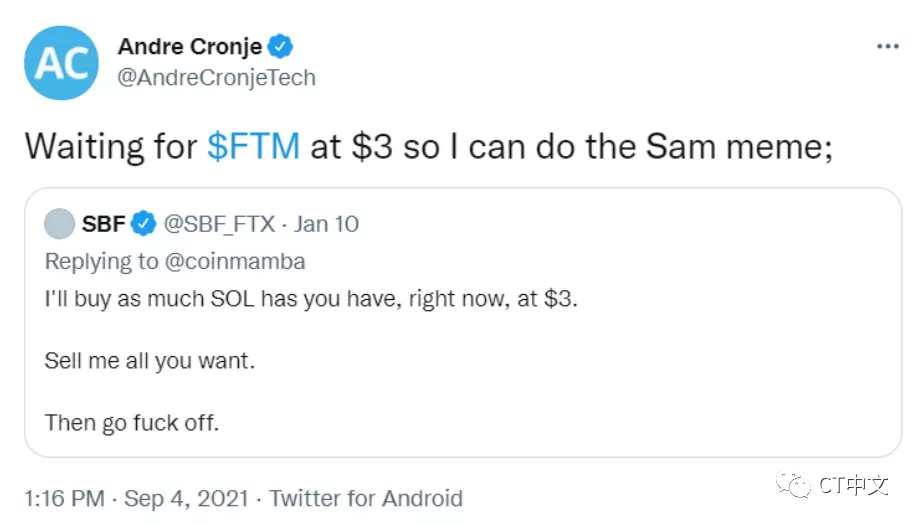Click the 1:16 PM tweet time
The image size is (918, 525).
(65, 498)
